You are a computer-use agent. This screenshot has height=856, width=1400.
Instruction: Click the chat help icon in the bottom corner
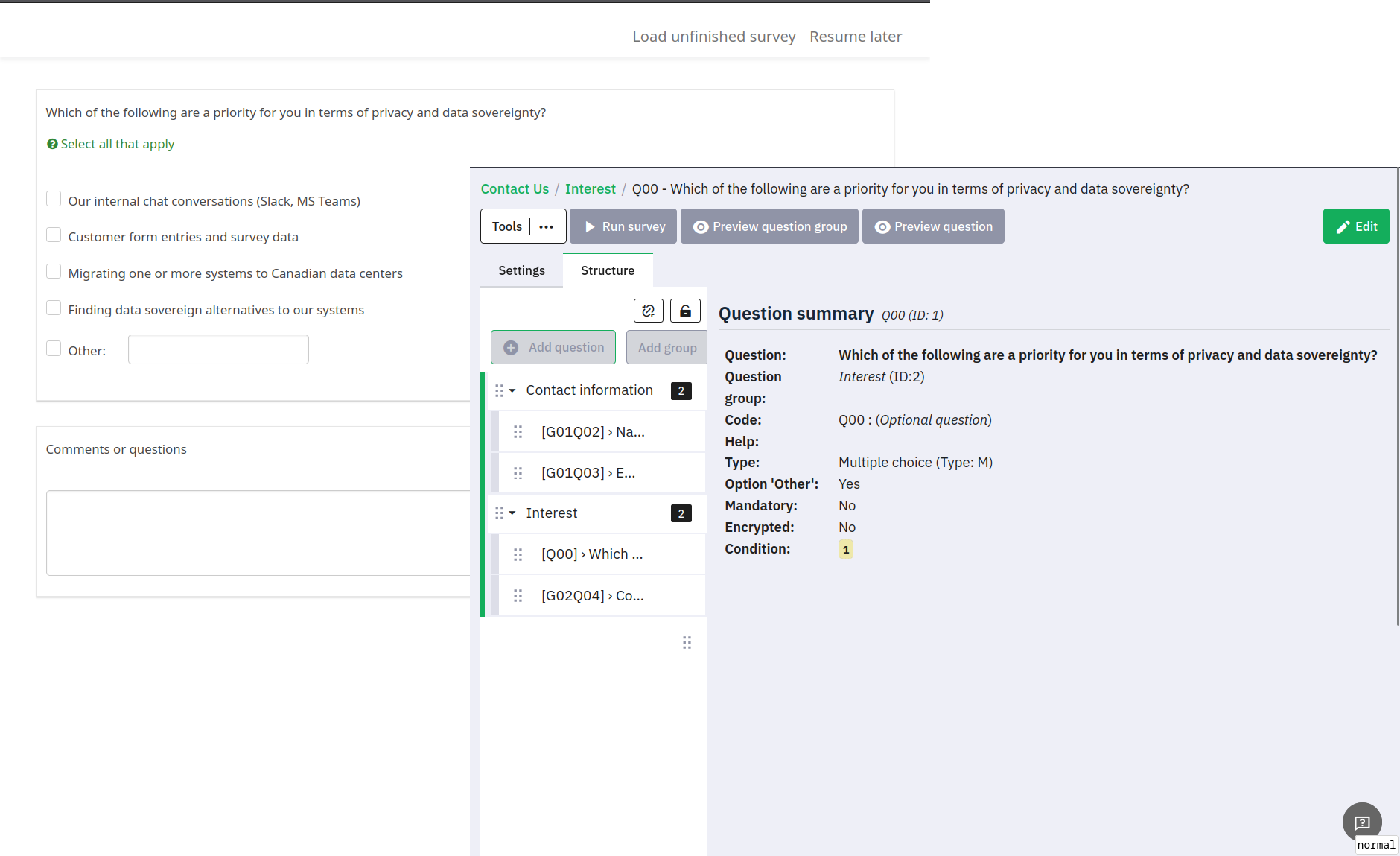pos(1361,822)
